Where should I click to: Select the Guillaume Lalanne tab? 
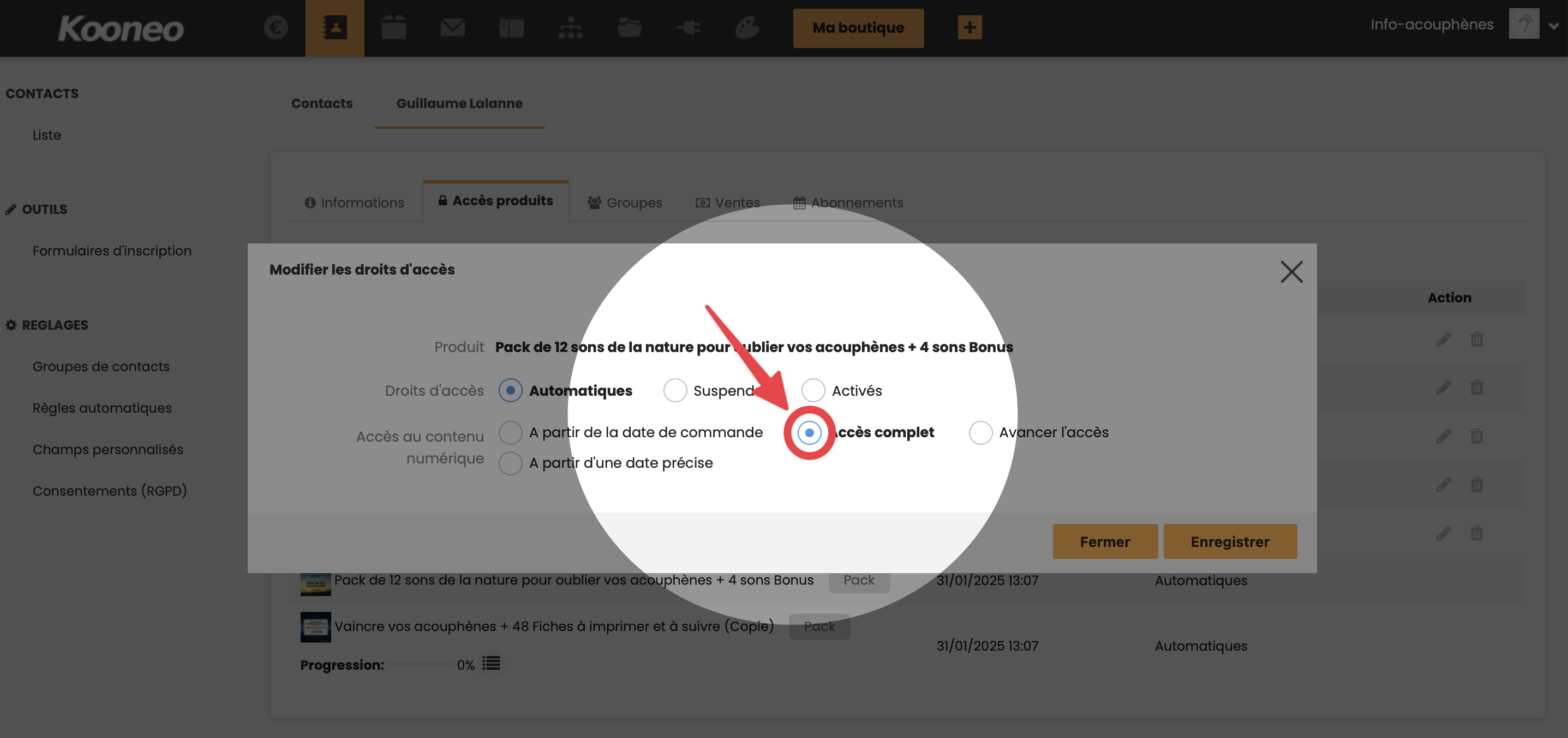tap(459, 104)
